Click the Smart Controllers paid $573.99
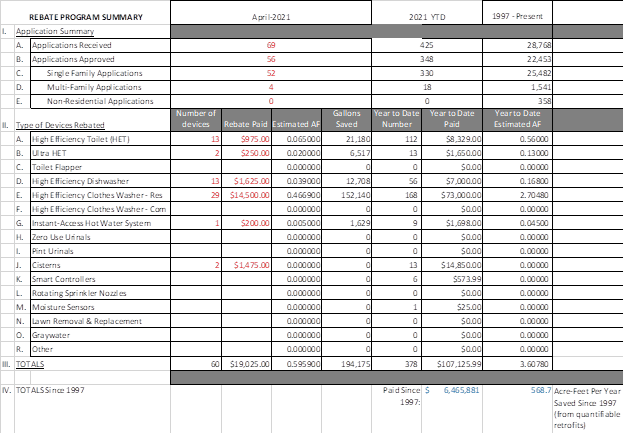The height and width of the screenshot is (434, 624). 467,279
